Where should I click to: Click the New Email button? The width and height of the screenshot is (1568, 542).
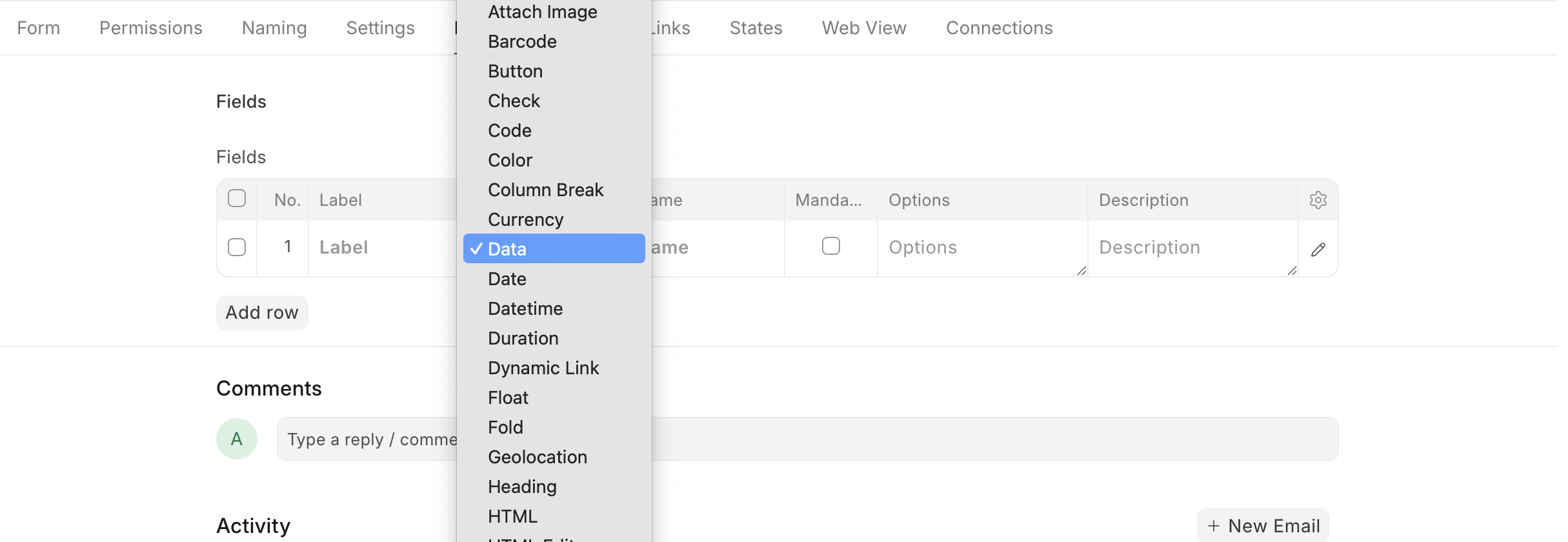click(1263, 526)
